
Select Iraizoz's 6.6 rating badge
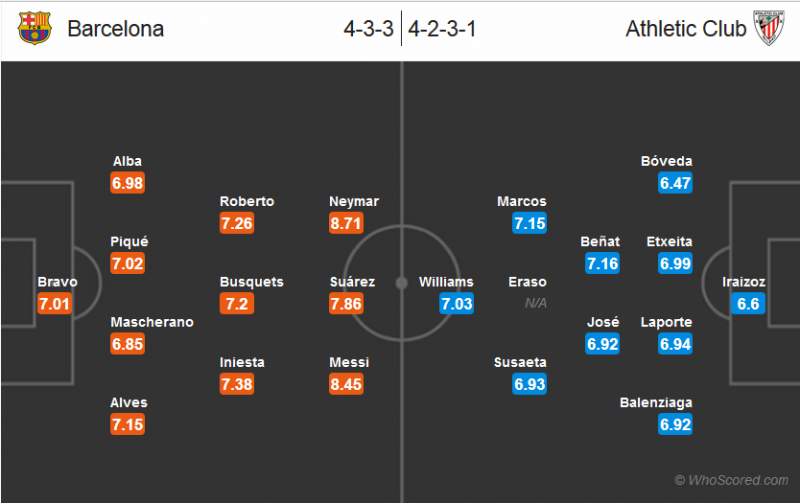pos(748,304)
